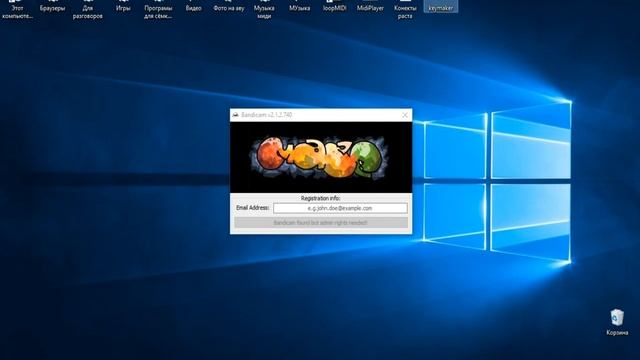
Task: Open the Музыка миди folder
Action: click(x=264, y=10)
